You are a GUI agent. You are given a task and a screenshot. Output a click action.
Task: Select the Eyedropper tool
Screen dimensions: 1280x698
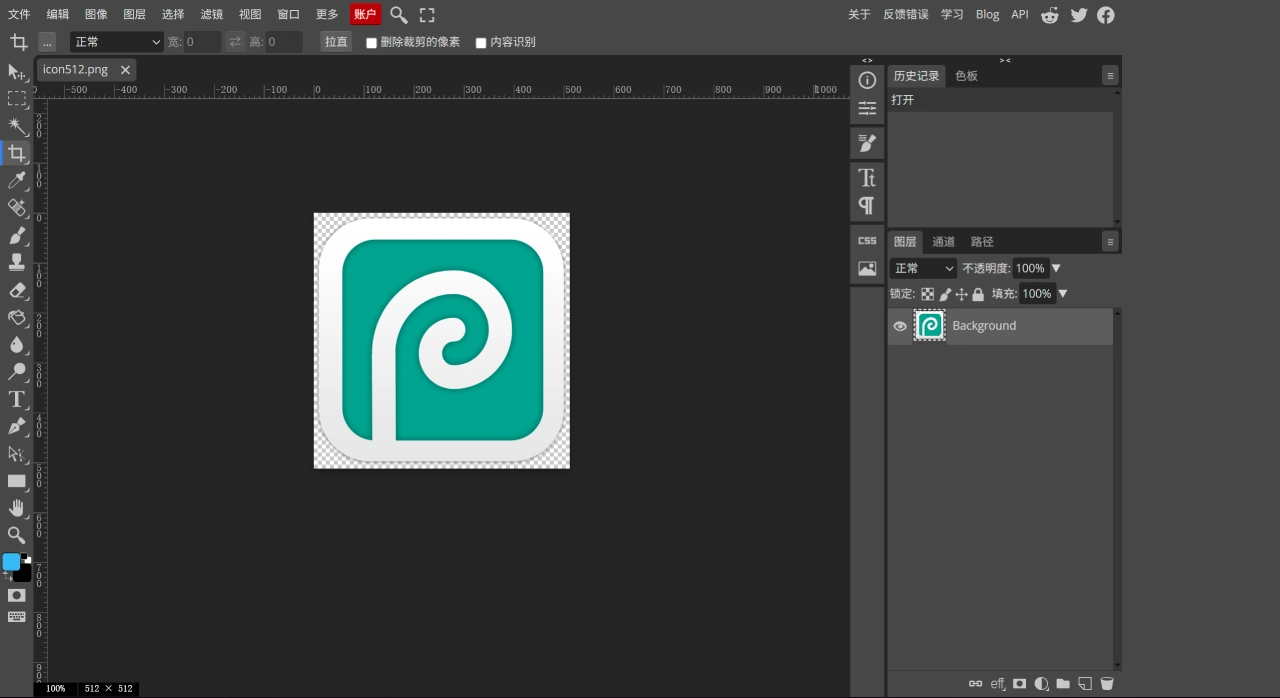16,180
